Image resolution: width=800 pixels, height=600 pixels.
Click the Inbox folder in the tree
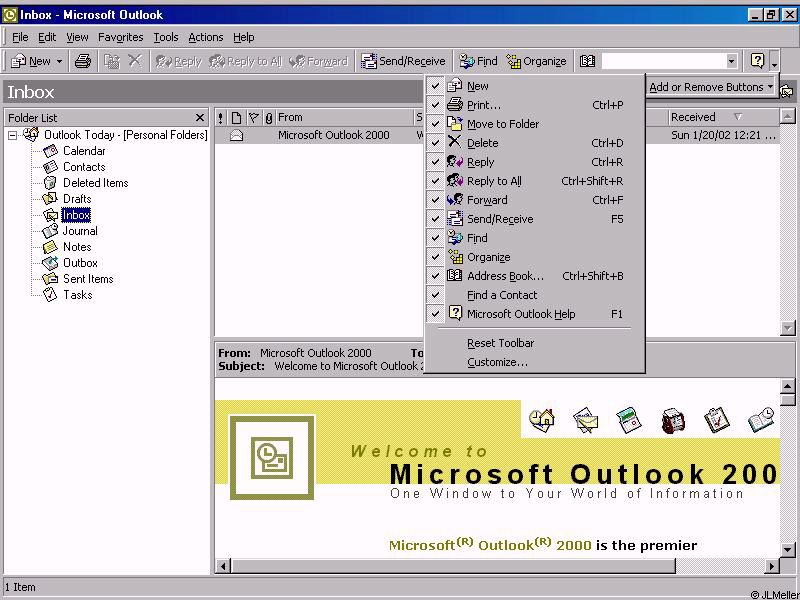pyautogui.click(x=76, y=215)
